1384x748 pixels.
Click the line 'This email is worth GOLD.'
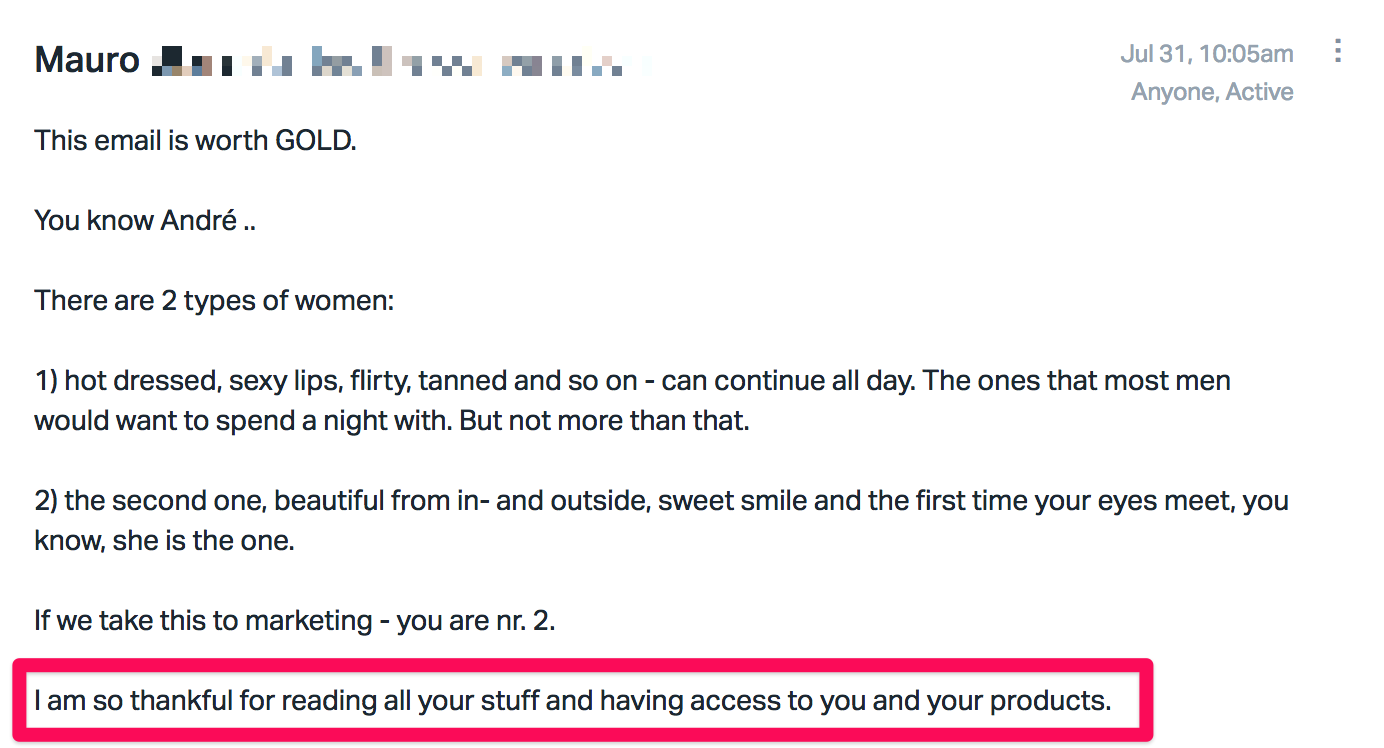[x=196, y=140]
